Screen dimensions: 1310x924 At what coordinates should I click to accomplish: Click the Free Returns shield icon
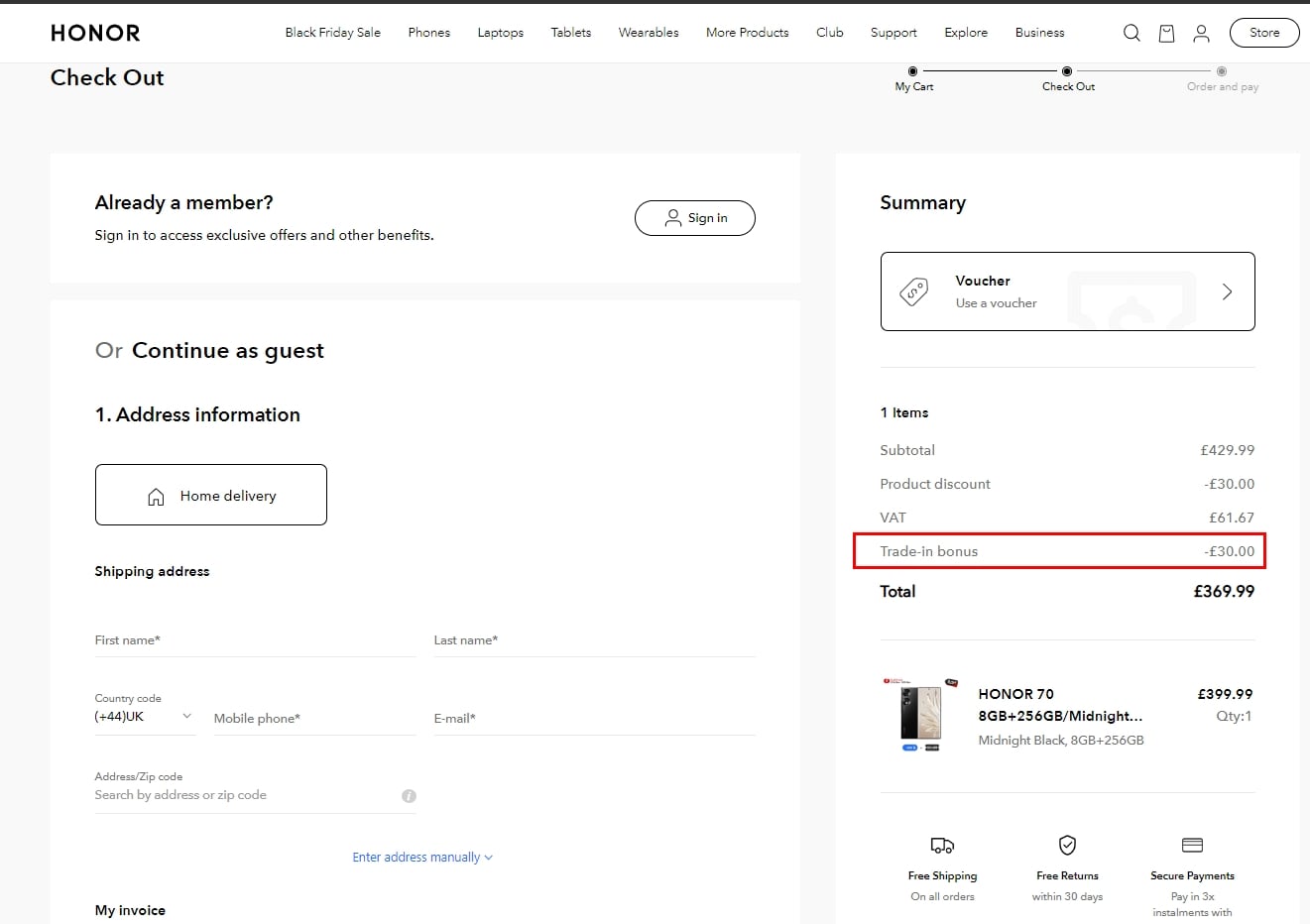1067,845
